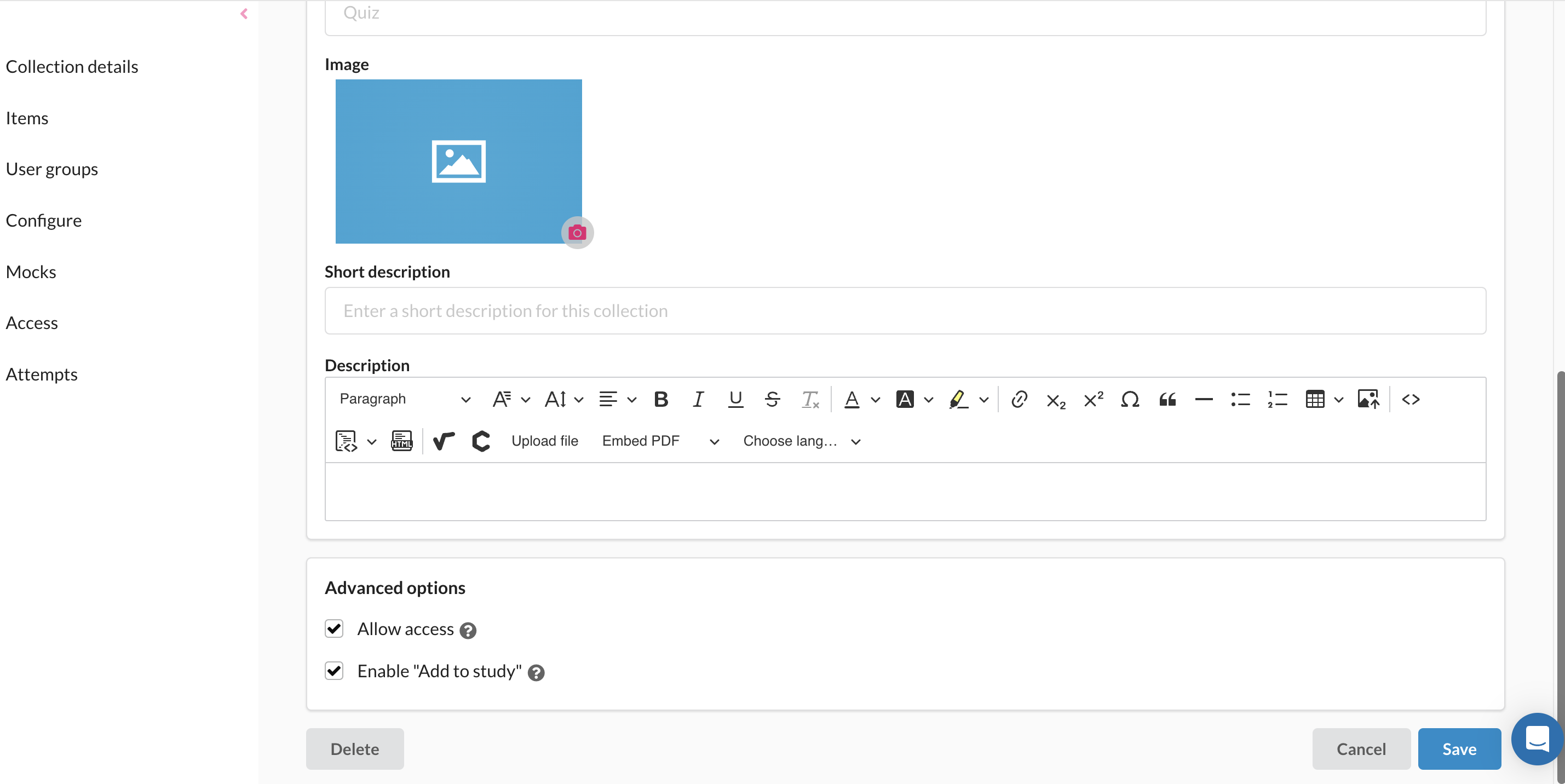Click the Bold formatting icon
Viewport: 1565px width, 784px height.
(x=661, y=399)
